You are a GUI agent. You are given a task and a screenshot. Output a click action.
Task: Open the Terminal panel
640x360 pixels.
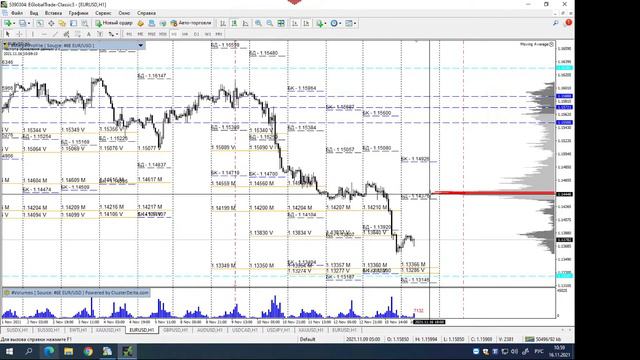(73, 23)
